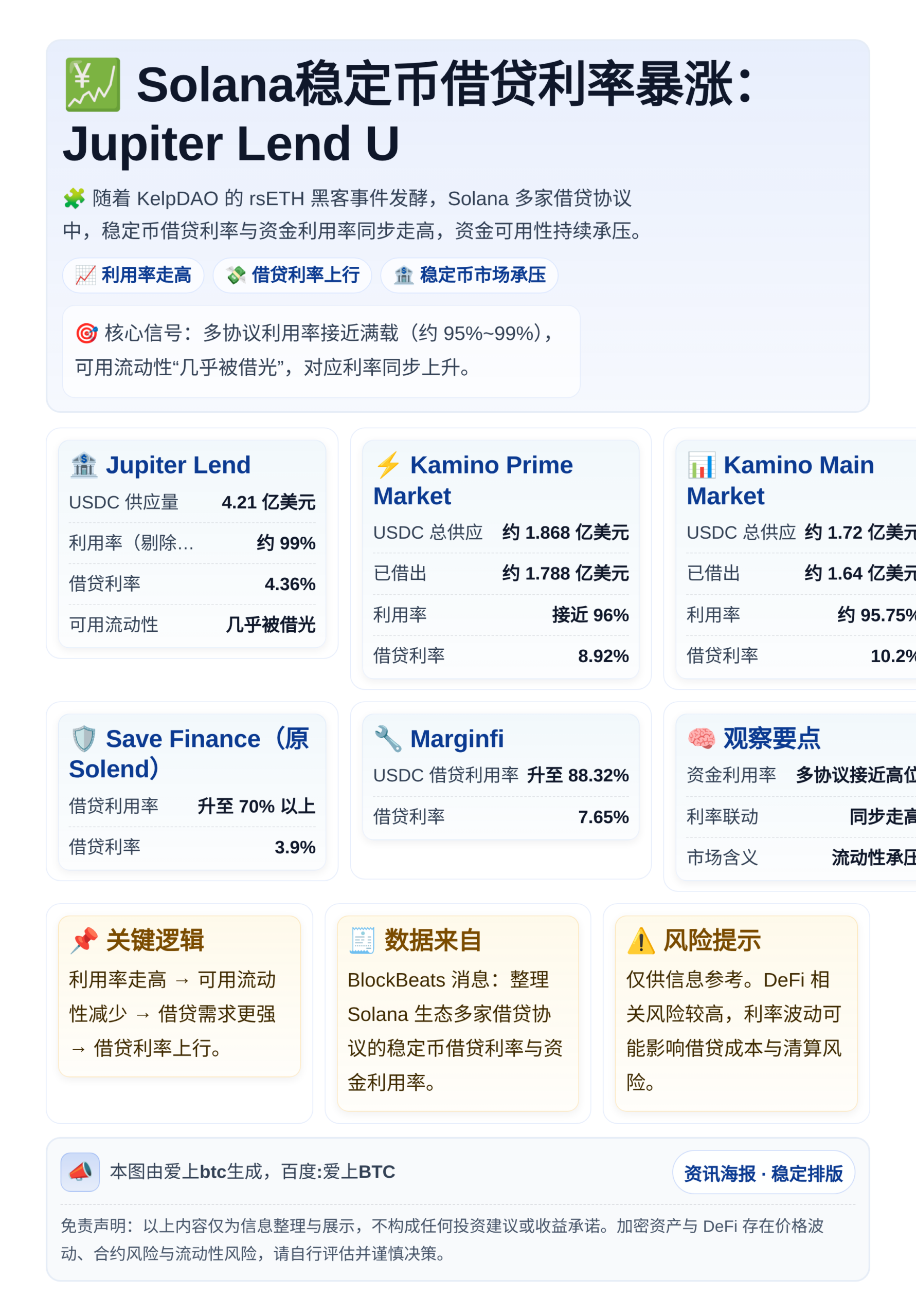
Task: Click the 约 99% utilization value
Action: [286, 543]
